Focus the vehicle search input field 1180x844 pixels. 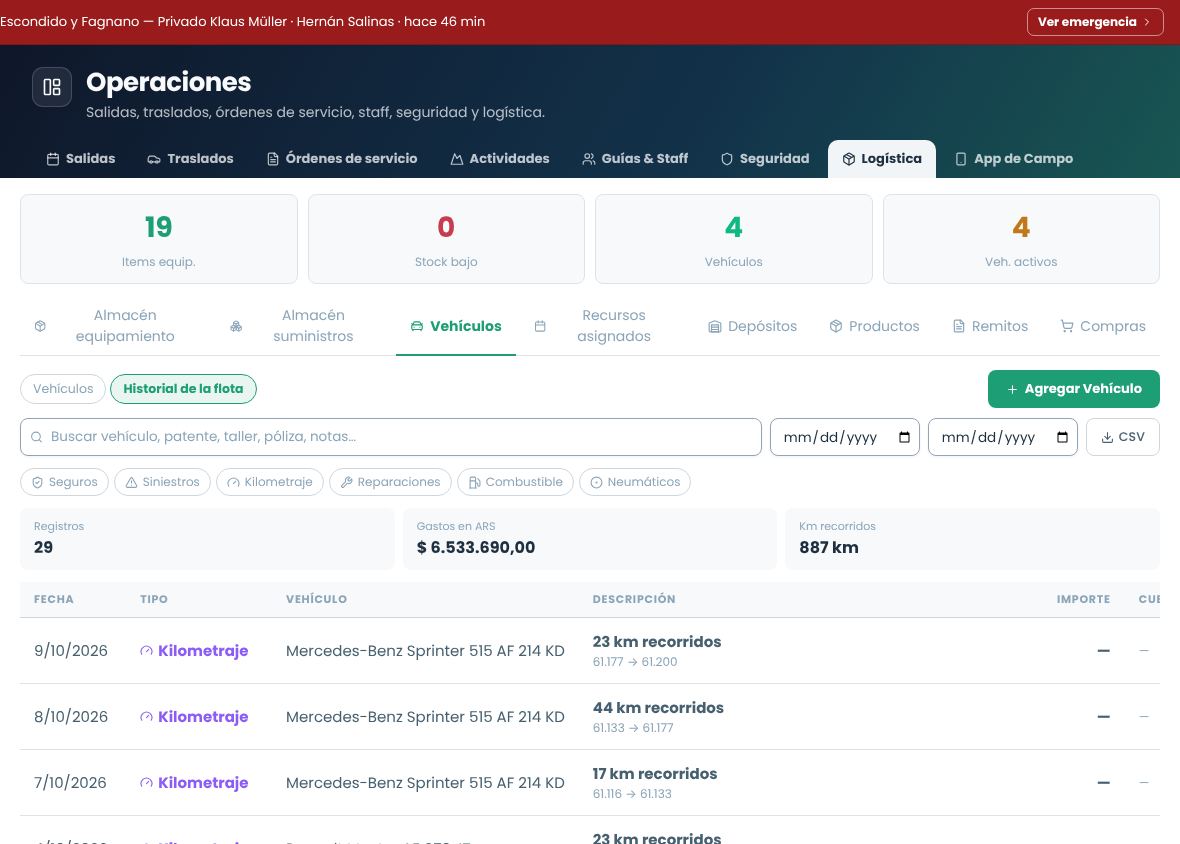[391, 437]
